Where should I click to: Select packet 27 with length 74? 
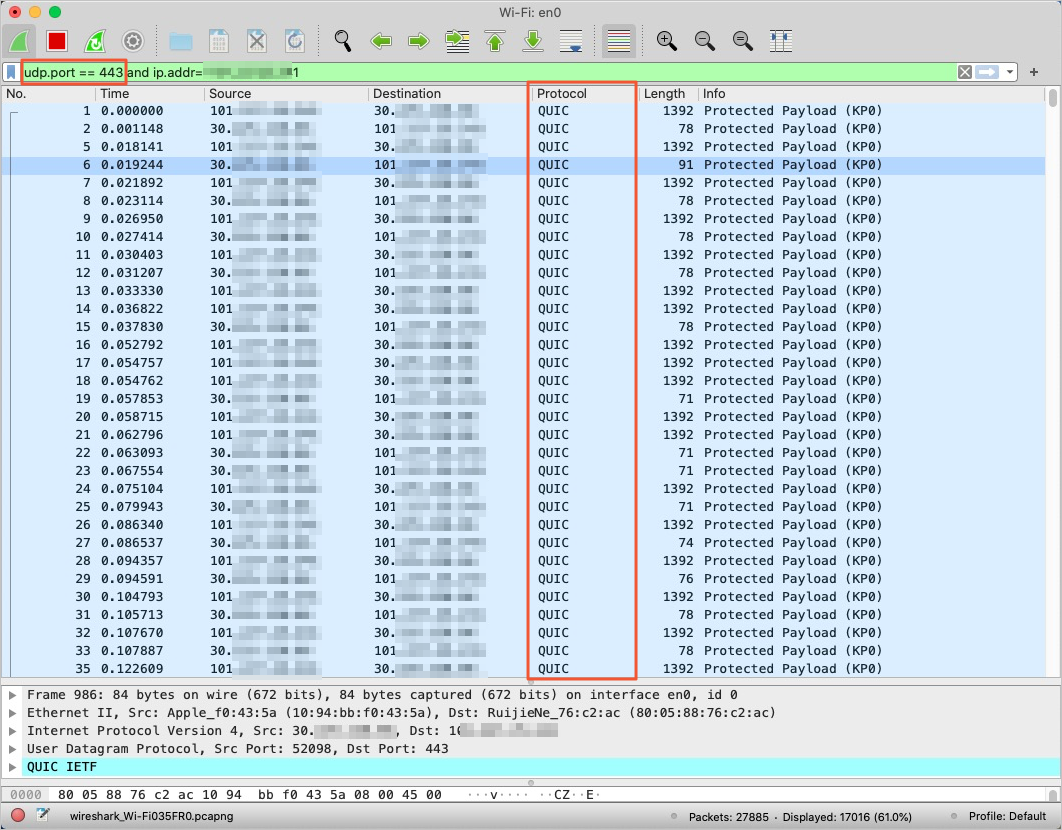point(524,543)
